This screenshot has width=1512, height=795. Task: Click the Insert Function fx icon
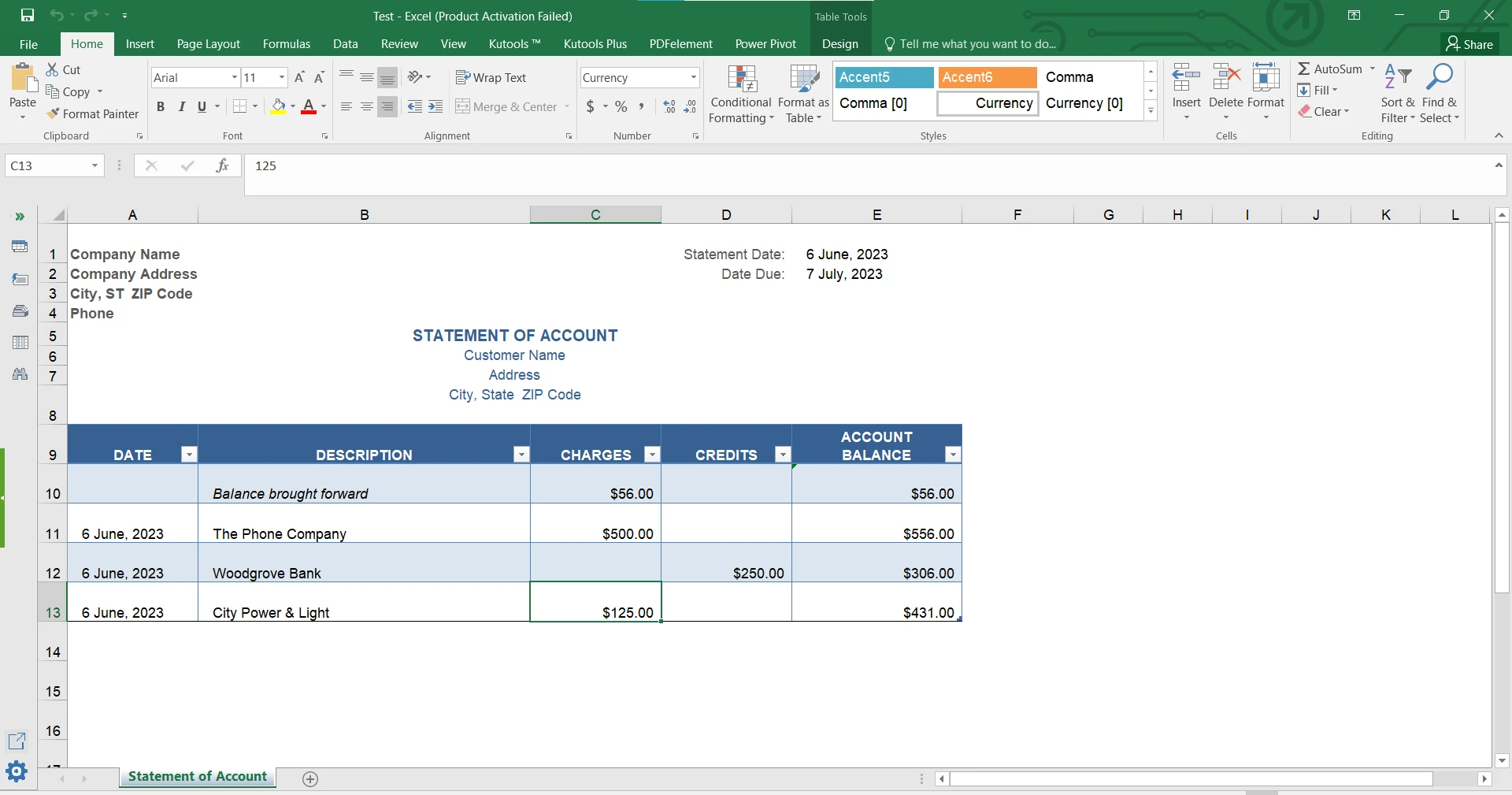click(222, 165)
